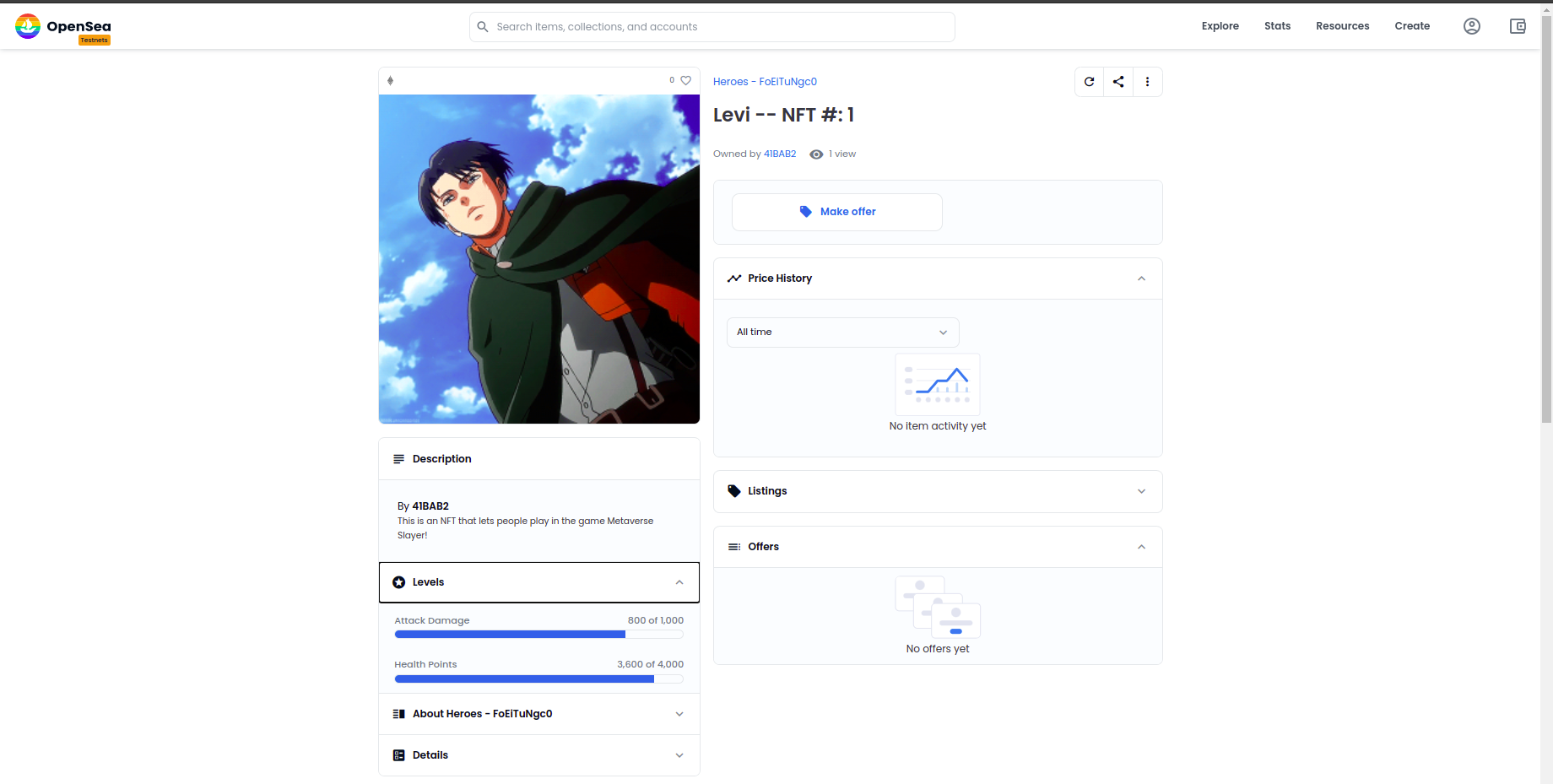Expand the Listings section
1553x784 pixels.
[1142, 491]
